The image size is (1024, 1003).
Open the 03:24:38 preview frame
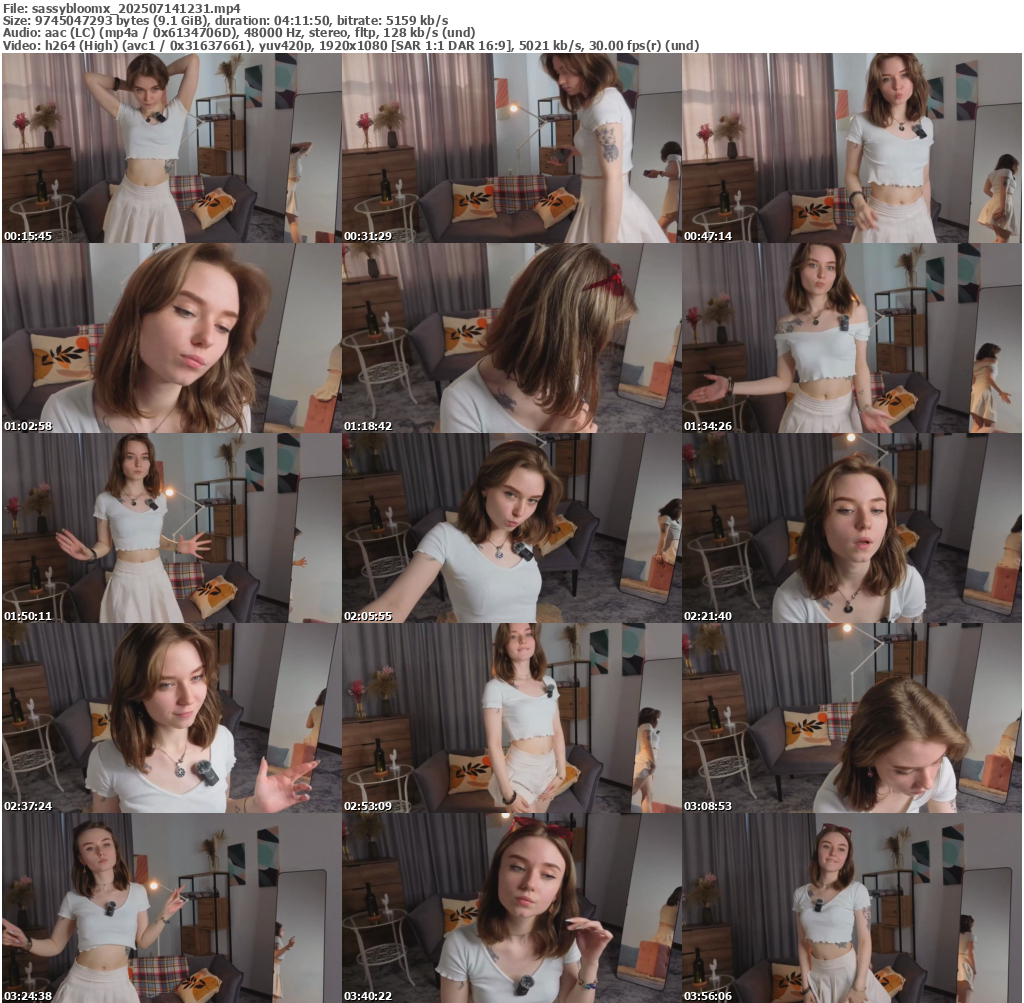click(x=171, y=908)
